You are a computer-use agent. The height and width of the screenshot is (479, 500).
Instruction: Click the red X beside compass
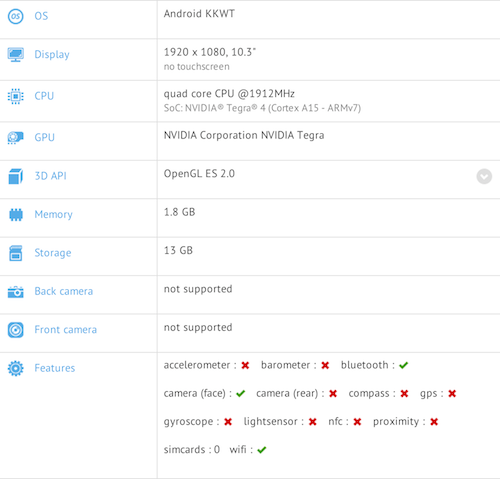404,394
